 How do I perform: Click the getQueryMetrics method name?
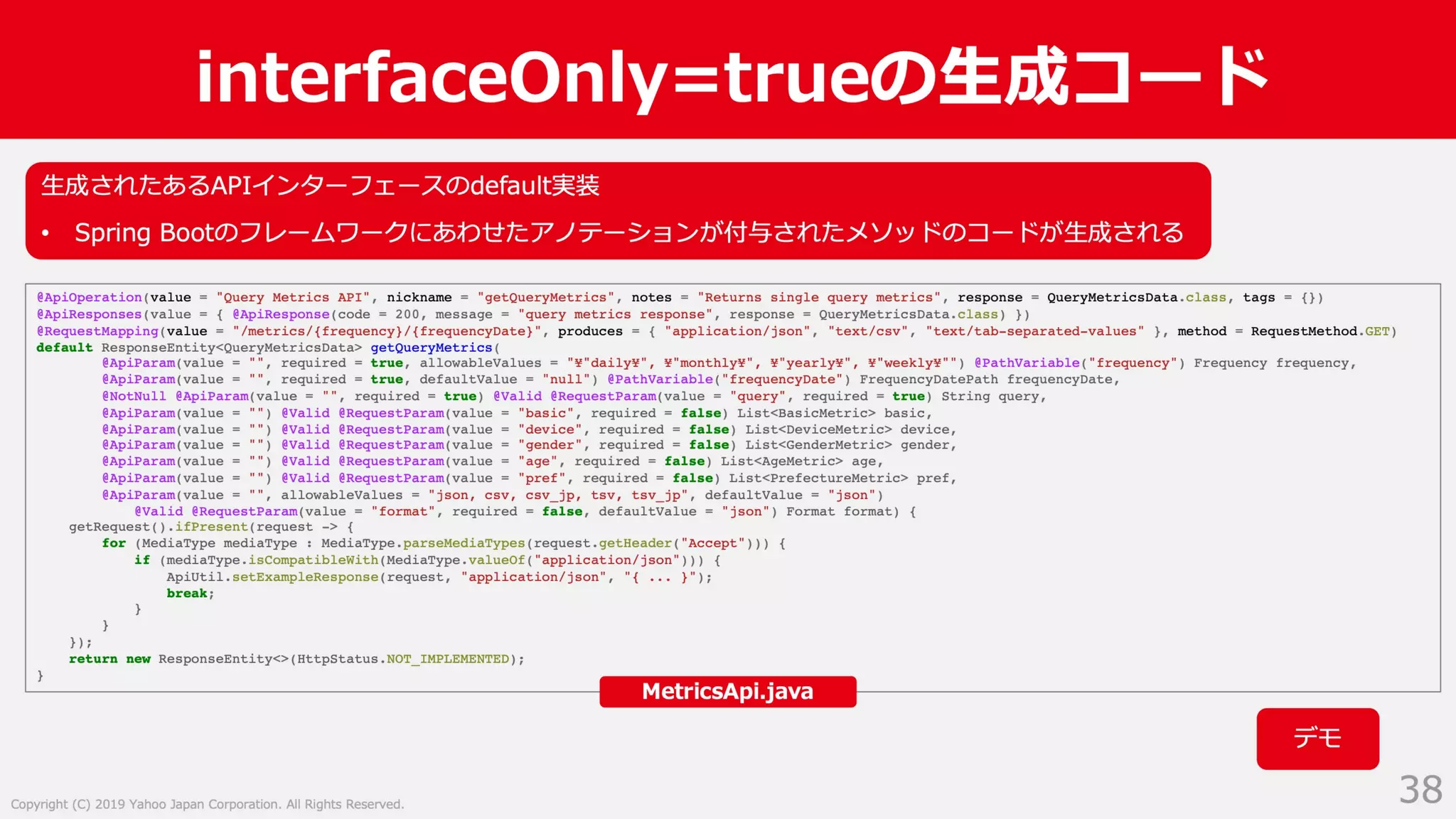click(431, 348)
